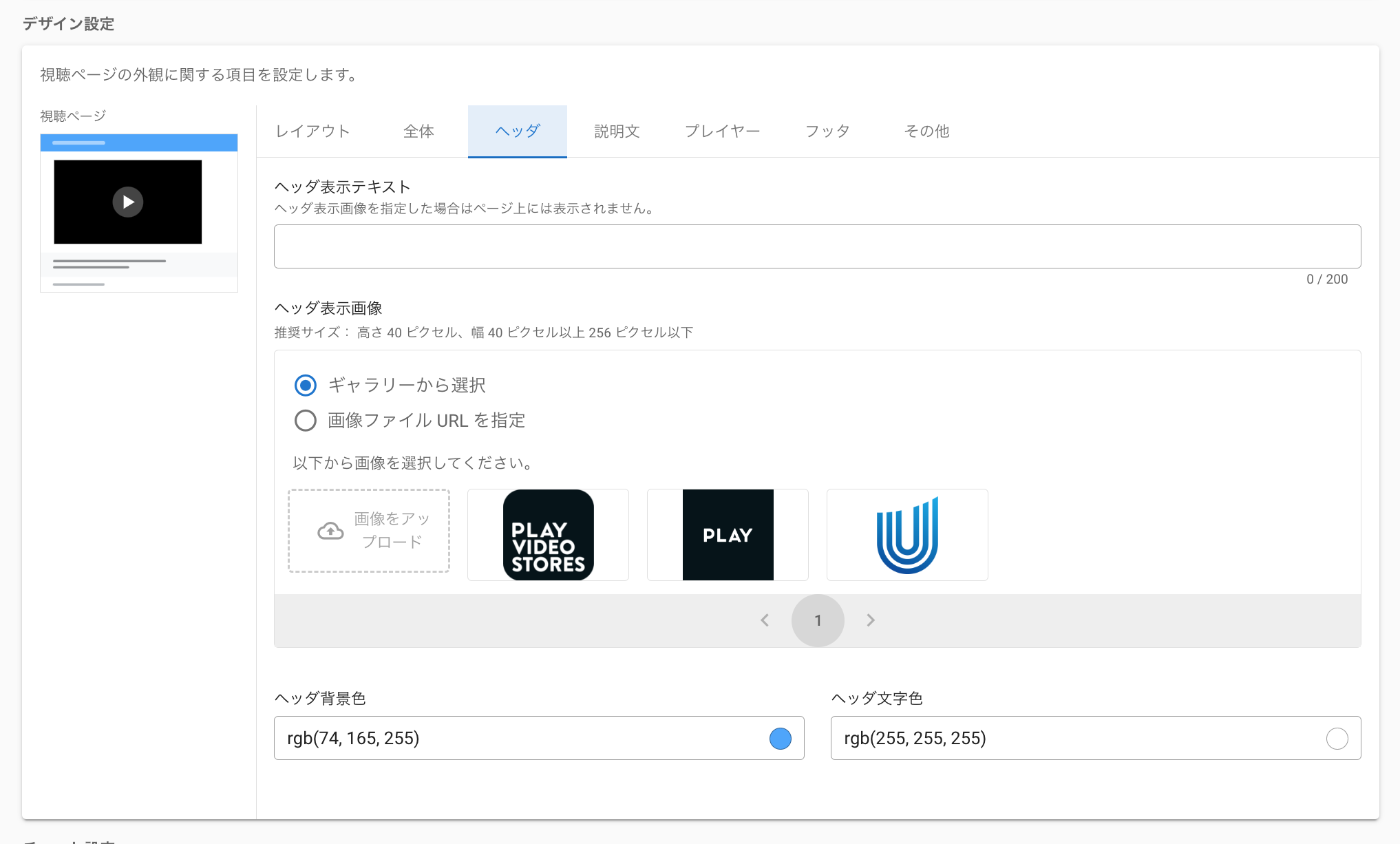
Task: Select ギャラリーから選択 radio option
Action: 306,385
